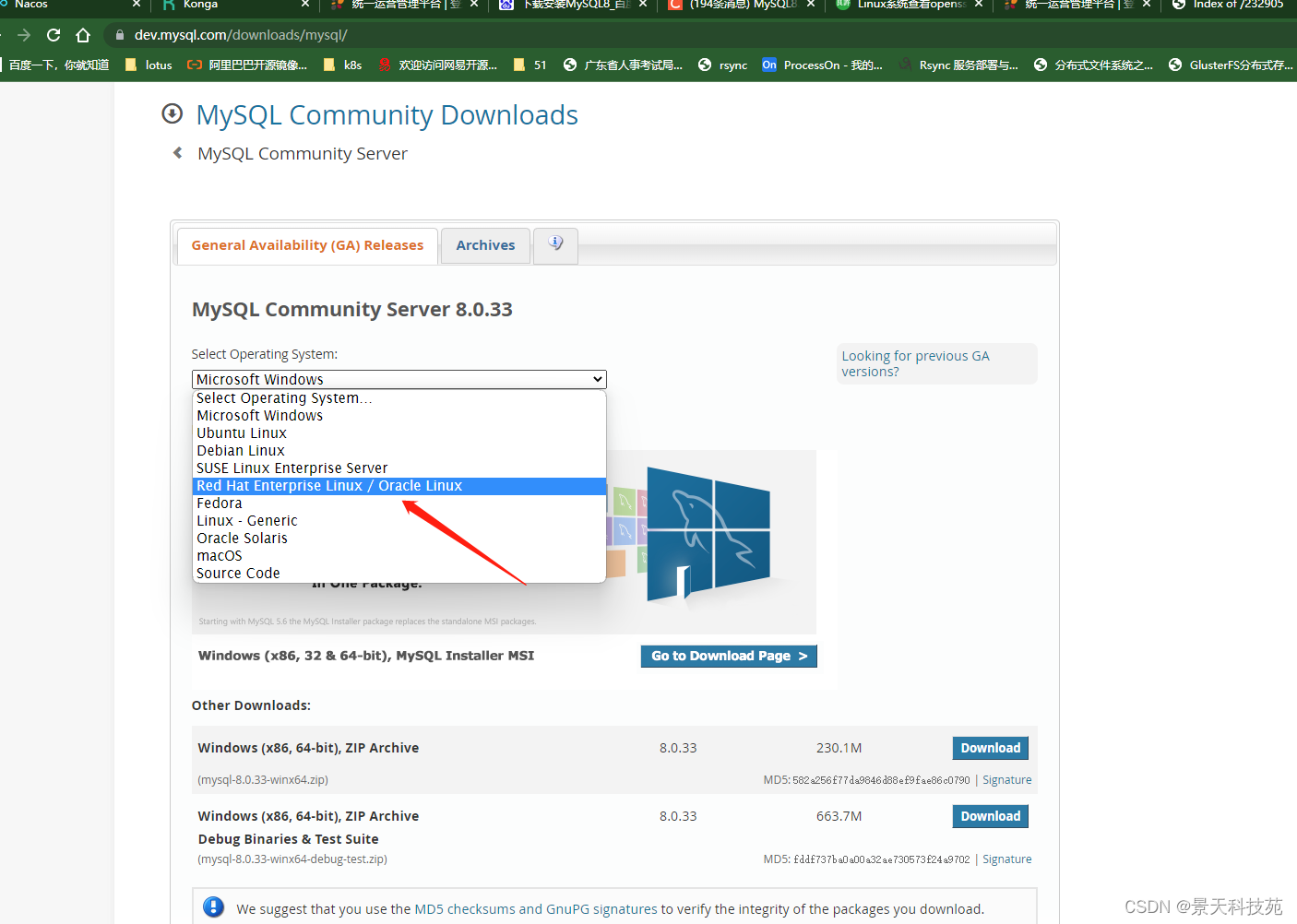Click 'MD5 checksums and GnuPG signatures' link
1297x924 pixels.
(536, 909)
